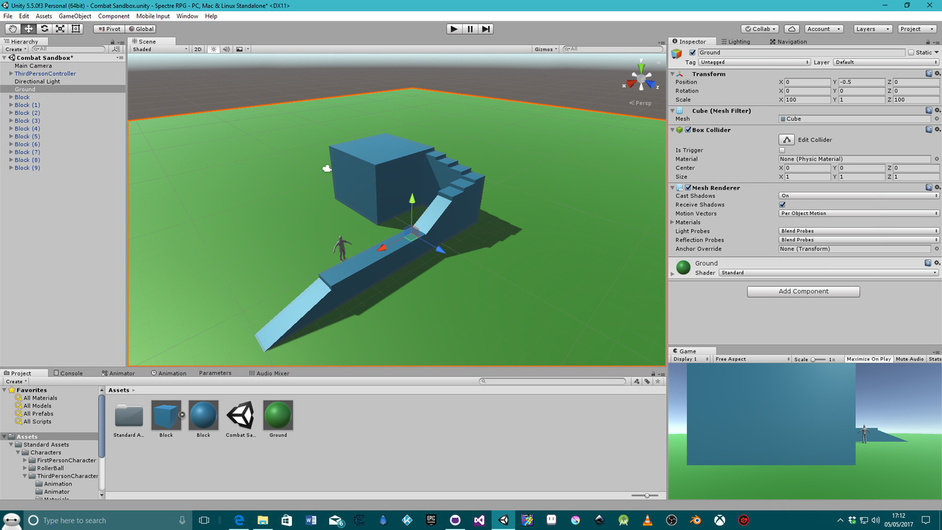
Task: Expand the ThirdPersonController hierarchy item
Action: (11, 74)
